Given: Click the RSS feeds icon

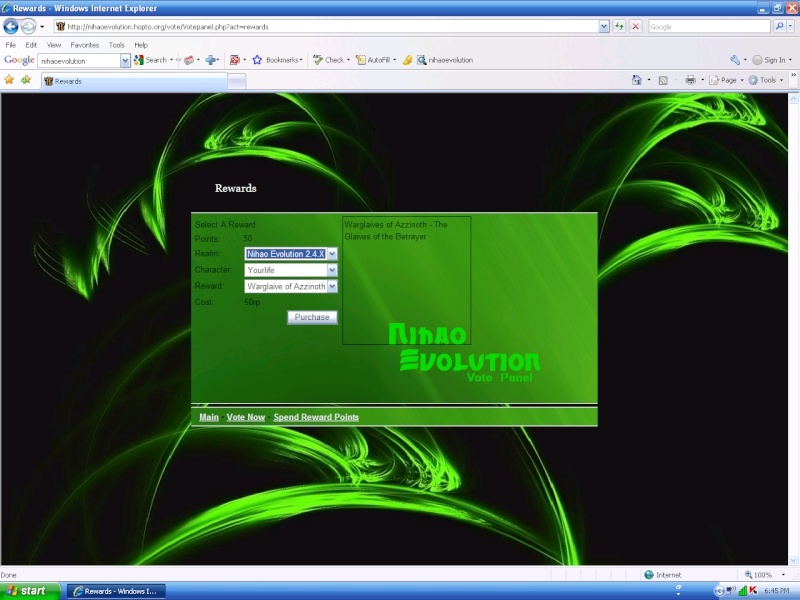Looking at the screenshot, I should point(663,80).
